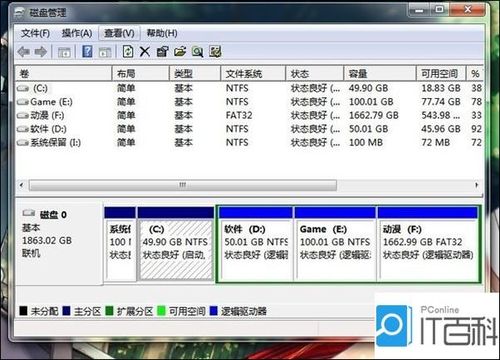500x360 pixels.
Task: Click the dark blue 主分区 legend swatch
Action: point(66,311)
